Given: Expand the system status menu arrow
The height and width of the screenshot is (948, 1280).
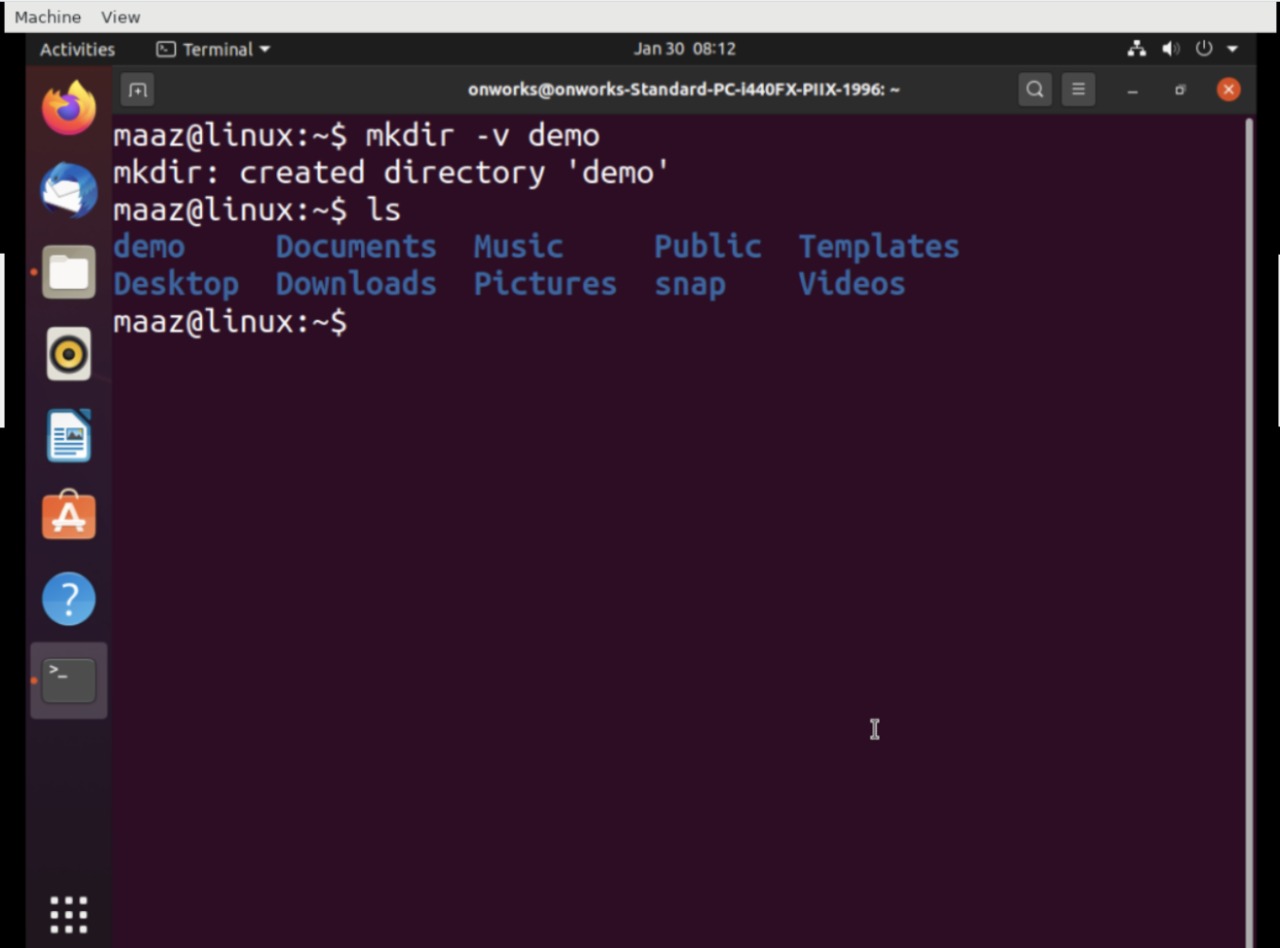Looking at the screenshot, I should (x=1233, y=48).
